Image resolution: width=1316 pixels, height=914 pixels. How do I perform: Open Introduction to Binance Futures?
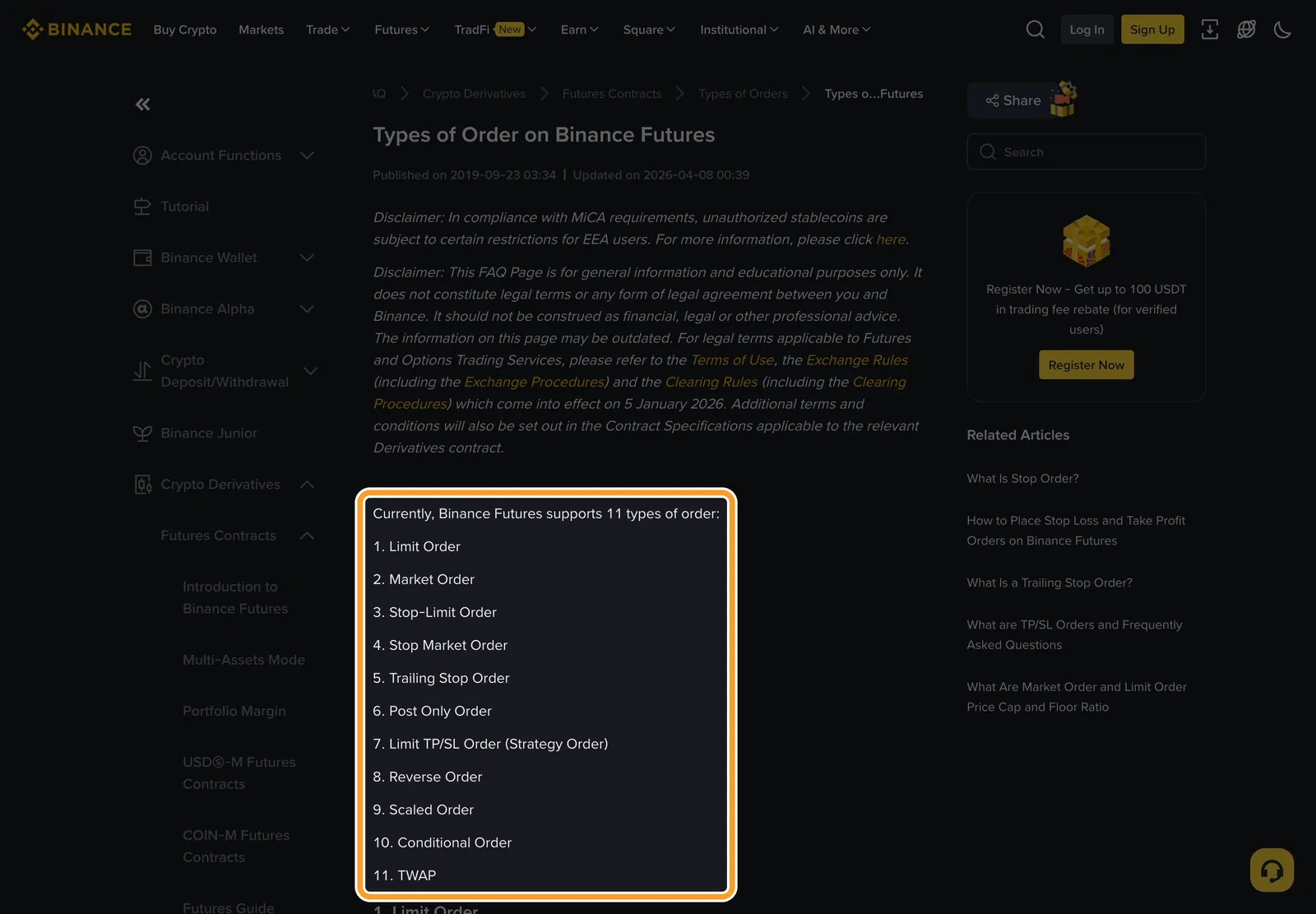tap(235, 598)
